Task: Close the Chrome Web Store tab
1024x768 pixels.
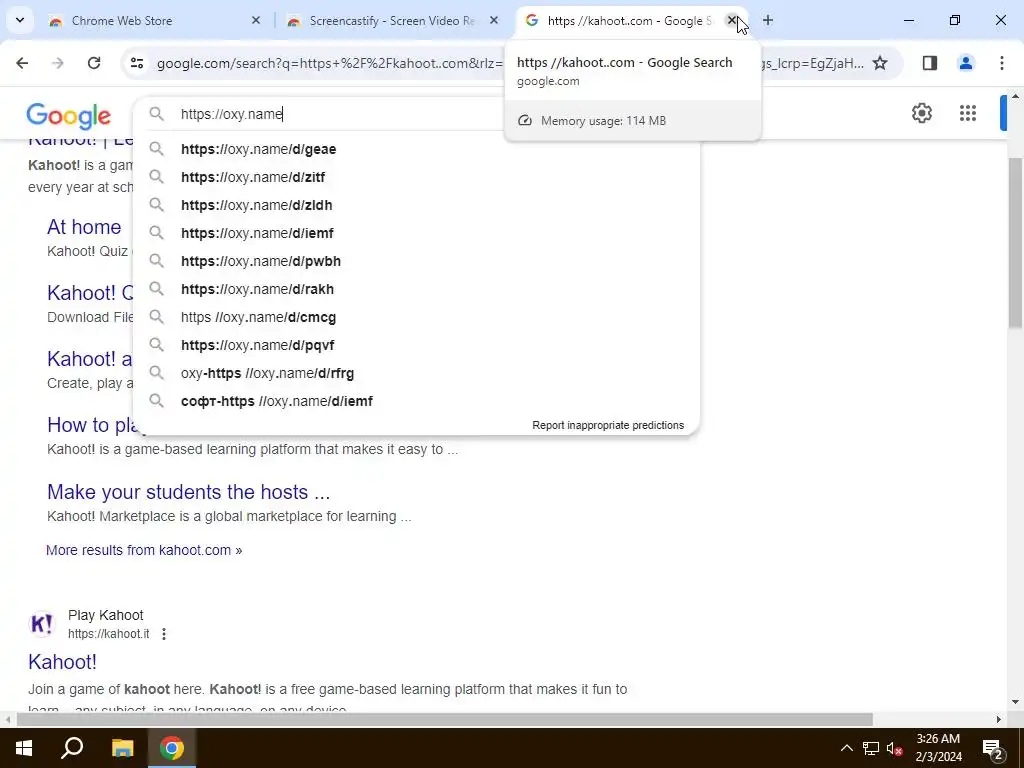Action: (x=256, y=21)
